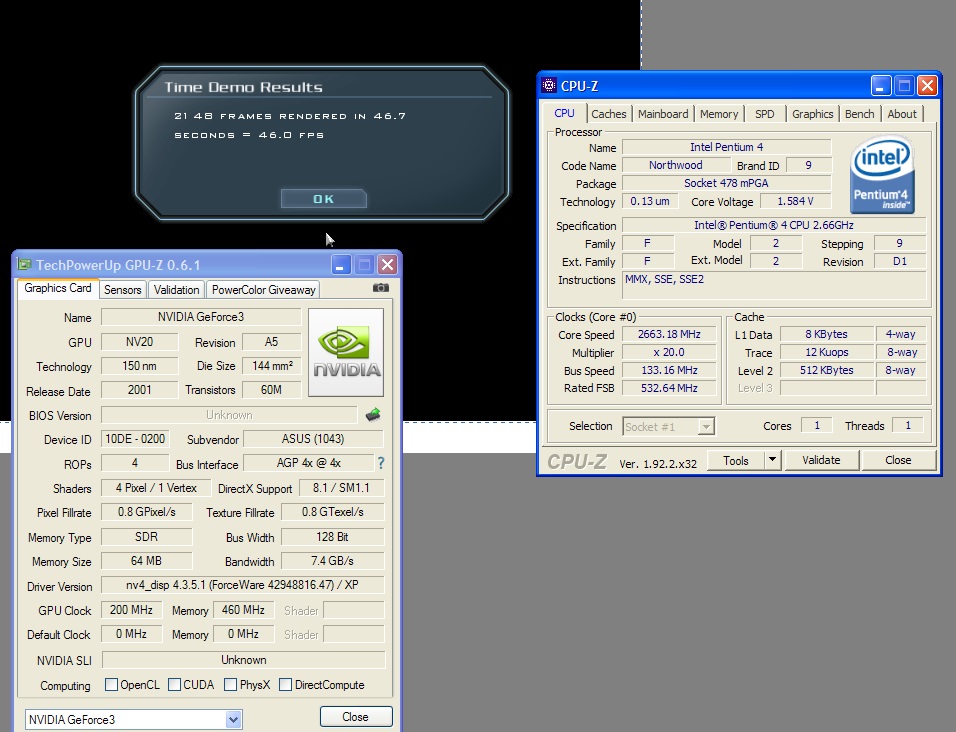956x732 pixels.
Task: Toggle the CUDA checkbox
Action: [174, 685]
